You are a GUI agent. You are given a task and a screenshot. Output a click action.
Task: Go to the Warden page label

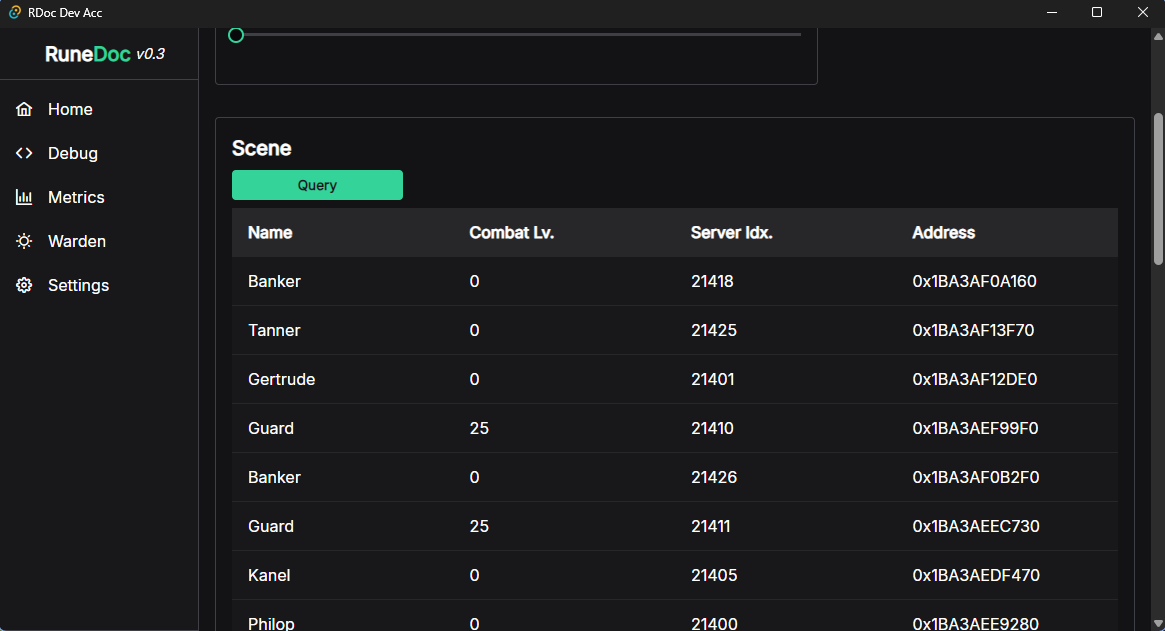pyautogui.click(x=77, y=241)
